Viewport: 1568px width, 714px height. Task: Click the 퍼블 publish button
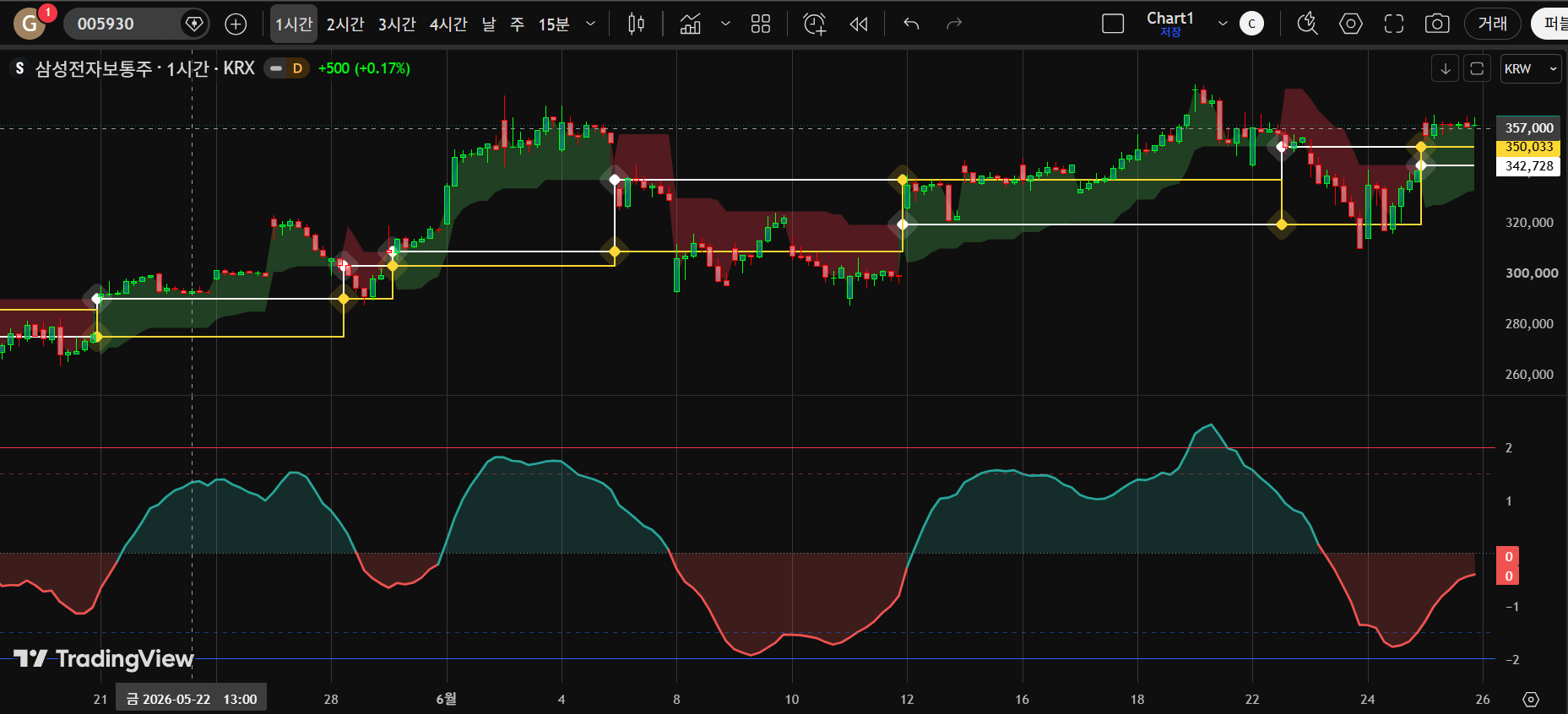1550,24
